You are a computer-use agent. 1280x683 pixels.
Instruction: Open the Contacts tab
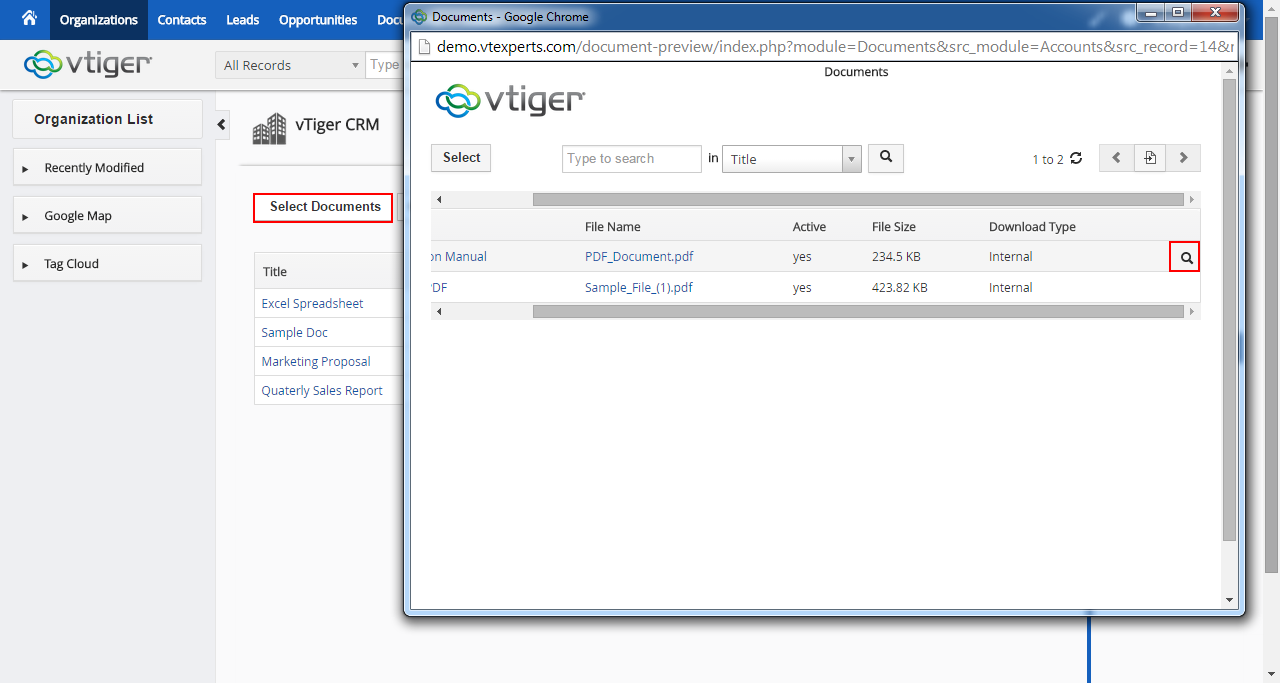pyautogui.click(x=182, y=20)
